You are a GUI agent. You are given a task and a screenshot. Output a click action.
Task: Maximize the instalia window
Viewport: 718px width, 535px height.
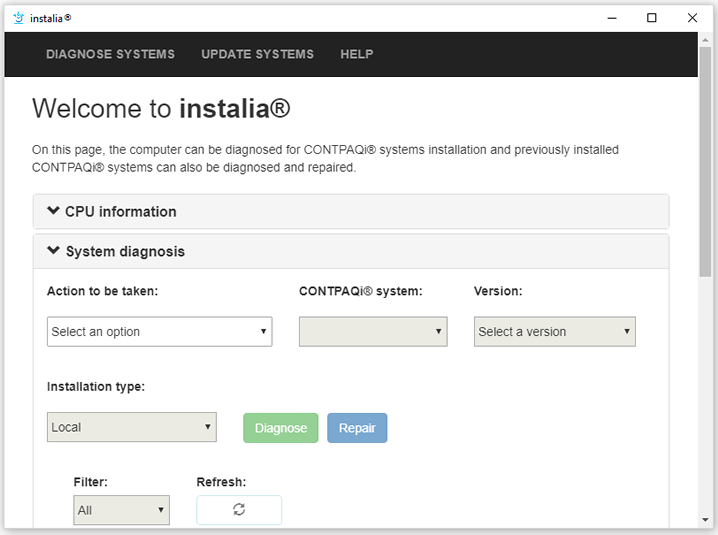[x=652, y=17]
